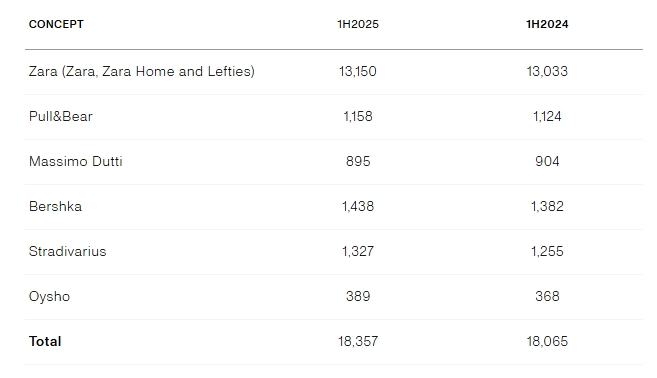The height and width of the screenshot is (378, 657).
Task: Click Pull&Bear 1H2025 value 1,158
Action: (358, 116)
